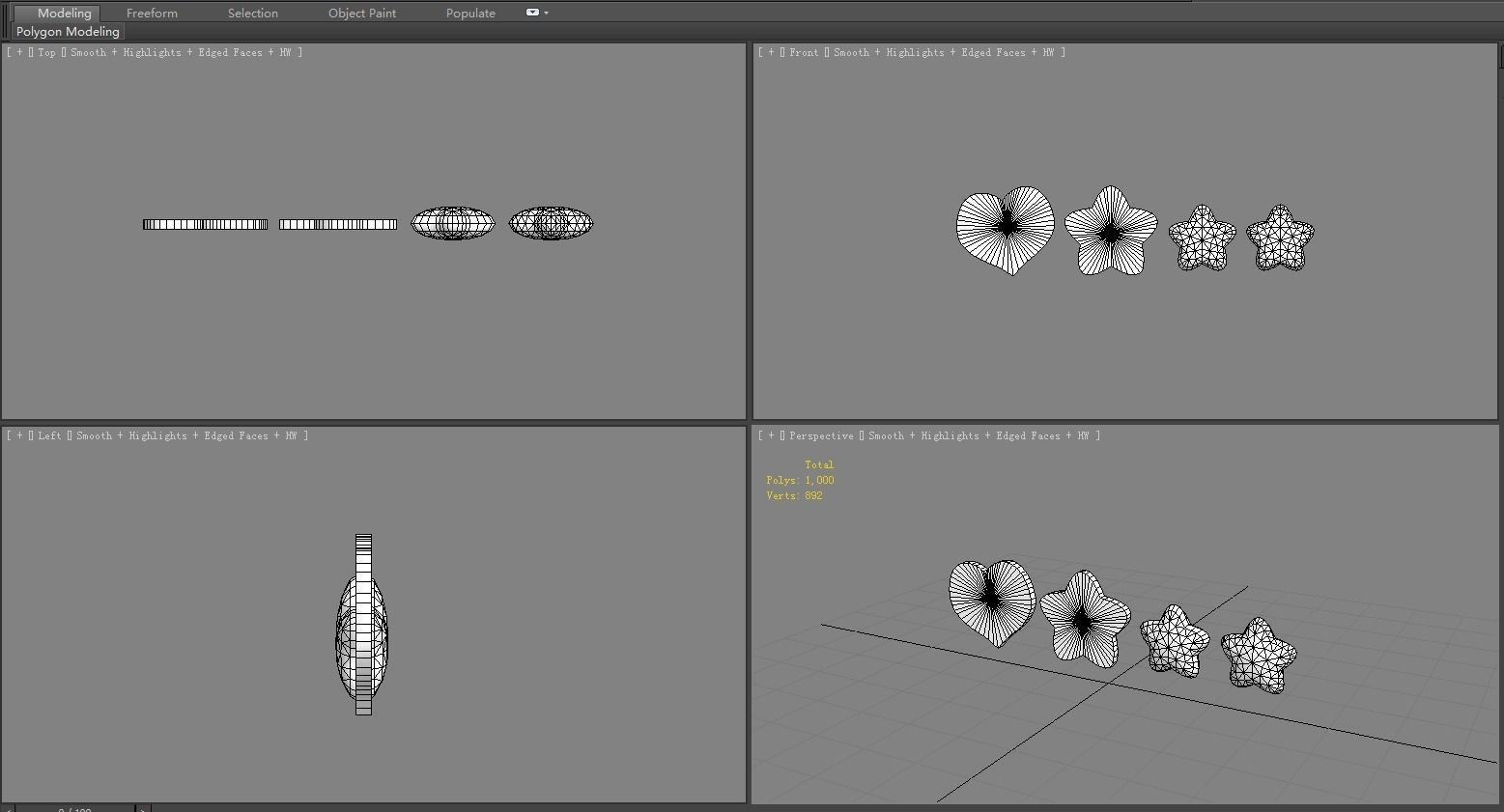Toggle the ribbon minimize icon after Populate

532,13
